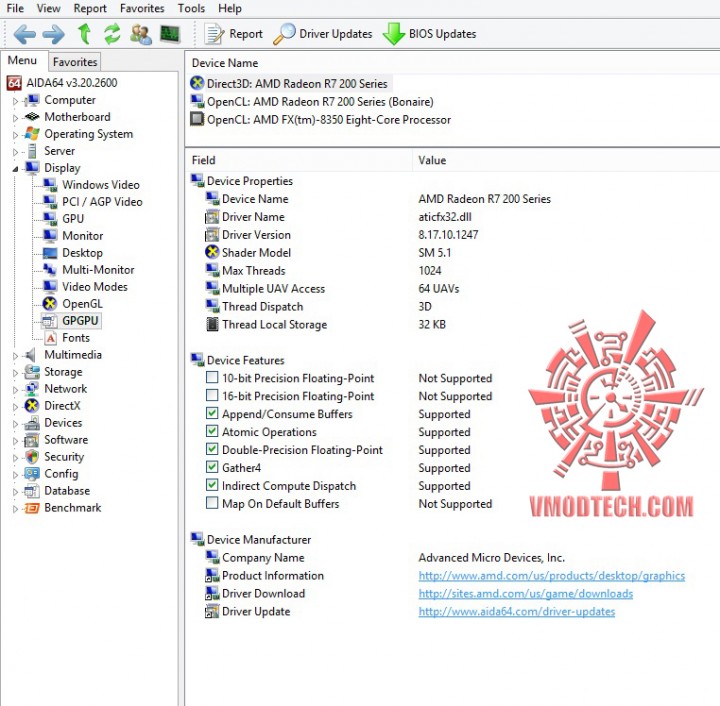Select the Database category icon

click(32, 491)
